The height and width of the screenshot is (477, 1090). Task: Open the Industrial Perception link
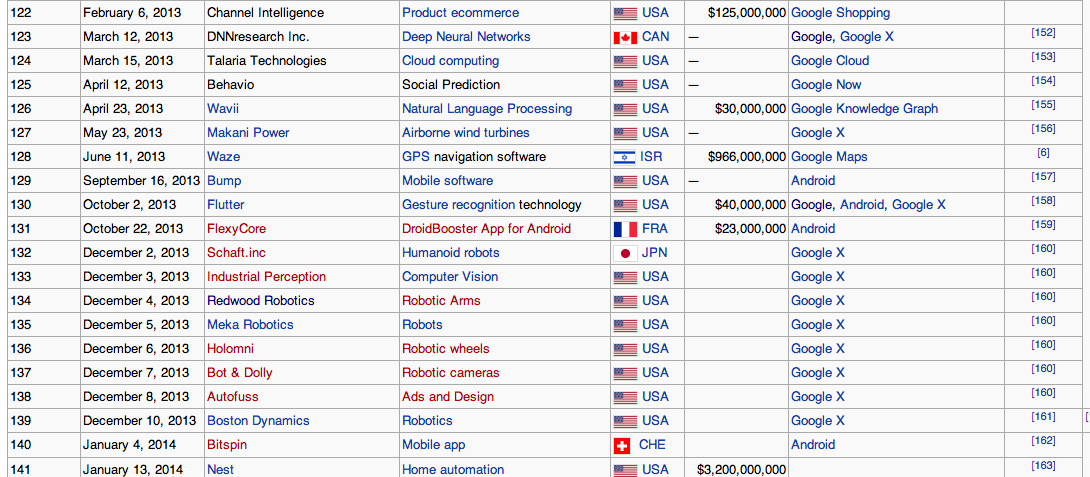click(266, 277)
